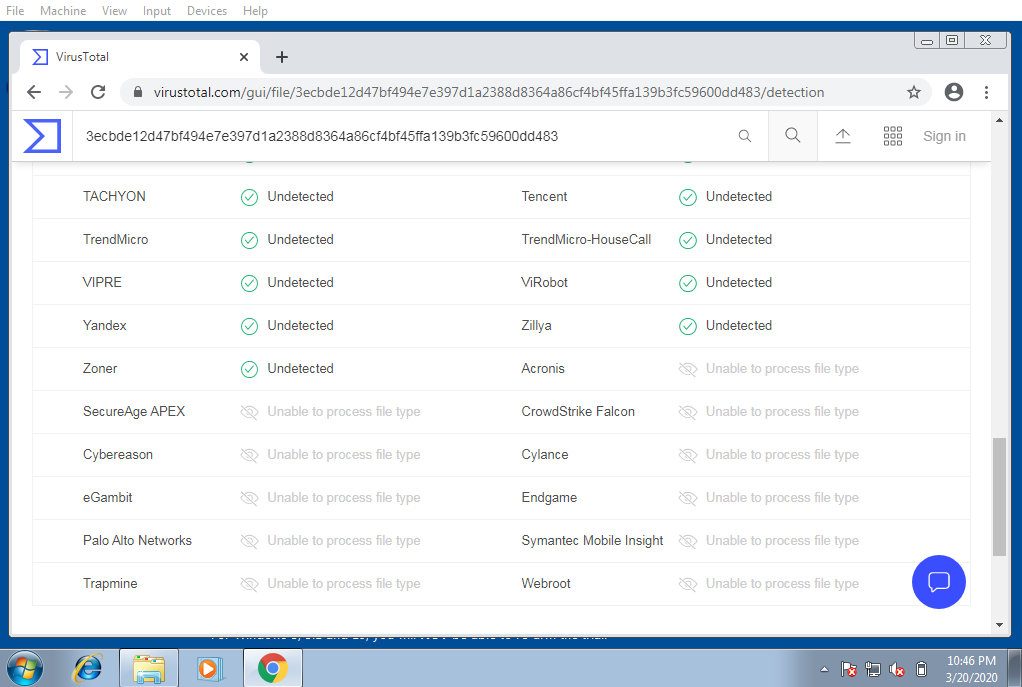Click the SecureAge APEX crossed-eye icon

(250, 412)
